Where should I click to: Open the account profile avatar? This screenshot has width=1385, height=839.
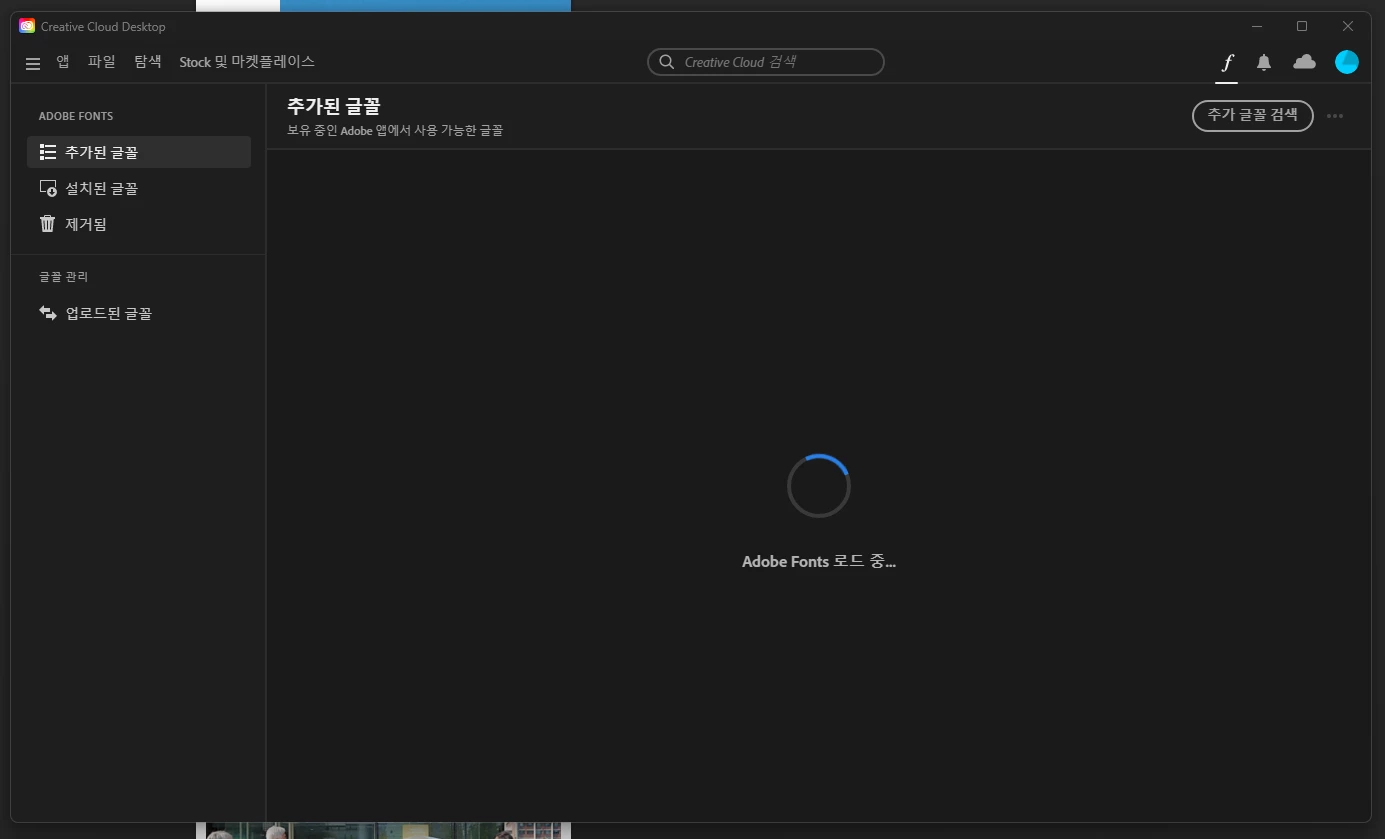click(x=1347, y=62)
